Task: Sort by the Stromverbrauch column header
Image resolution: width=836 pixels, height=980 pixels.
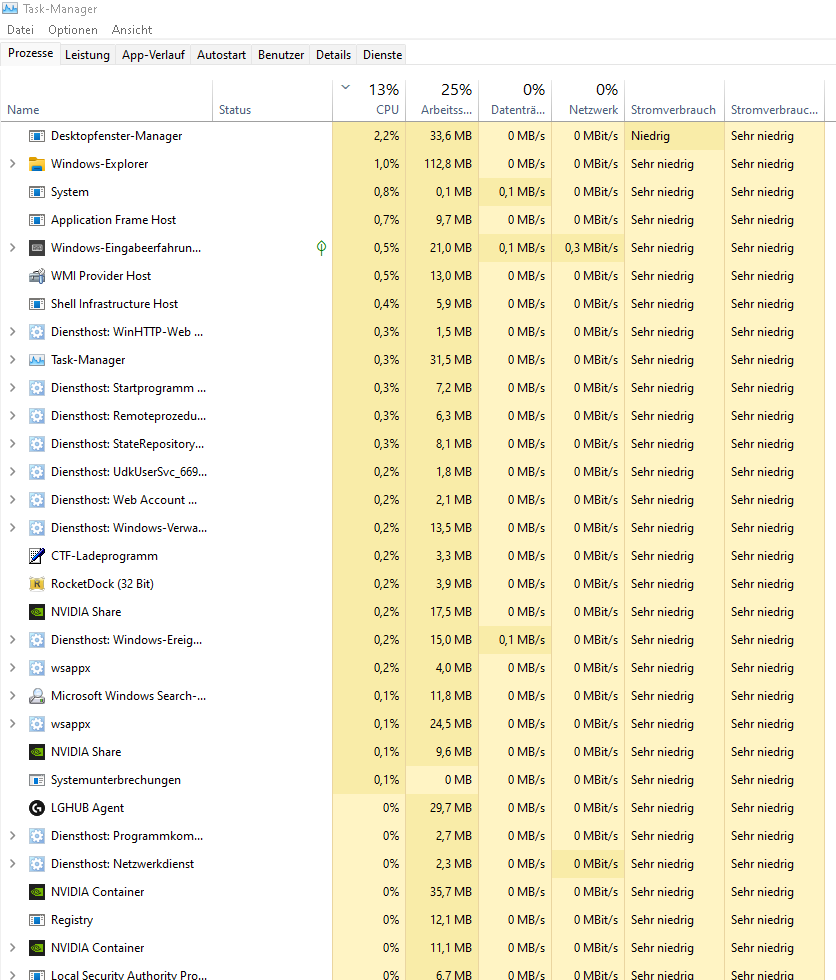Action: 674,101
